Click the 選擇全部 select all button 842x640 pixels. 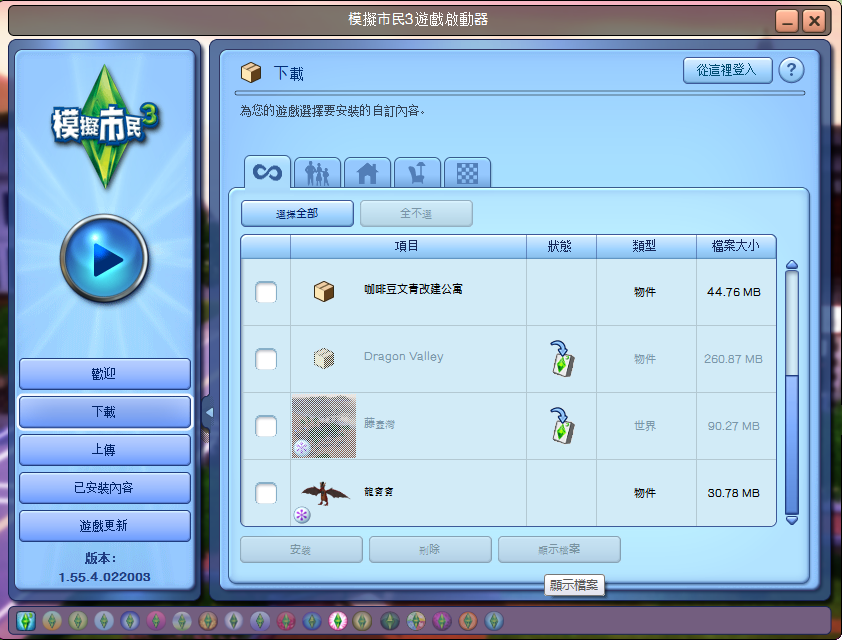point(297,214)
